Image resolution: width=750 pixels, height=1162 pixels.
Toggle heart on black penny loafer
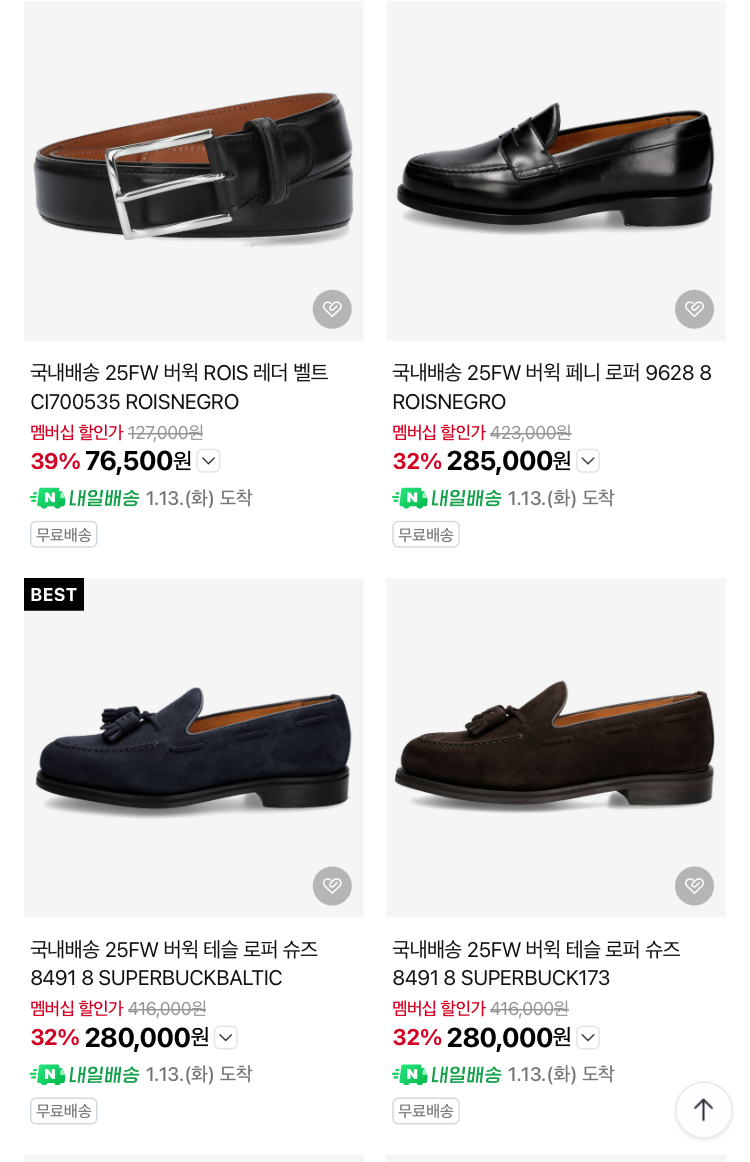pyautogui.click(x=694, y=309)
